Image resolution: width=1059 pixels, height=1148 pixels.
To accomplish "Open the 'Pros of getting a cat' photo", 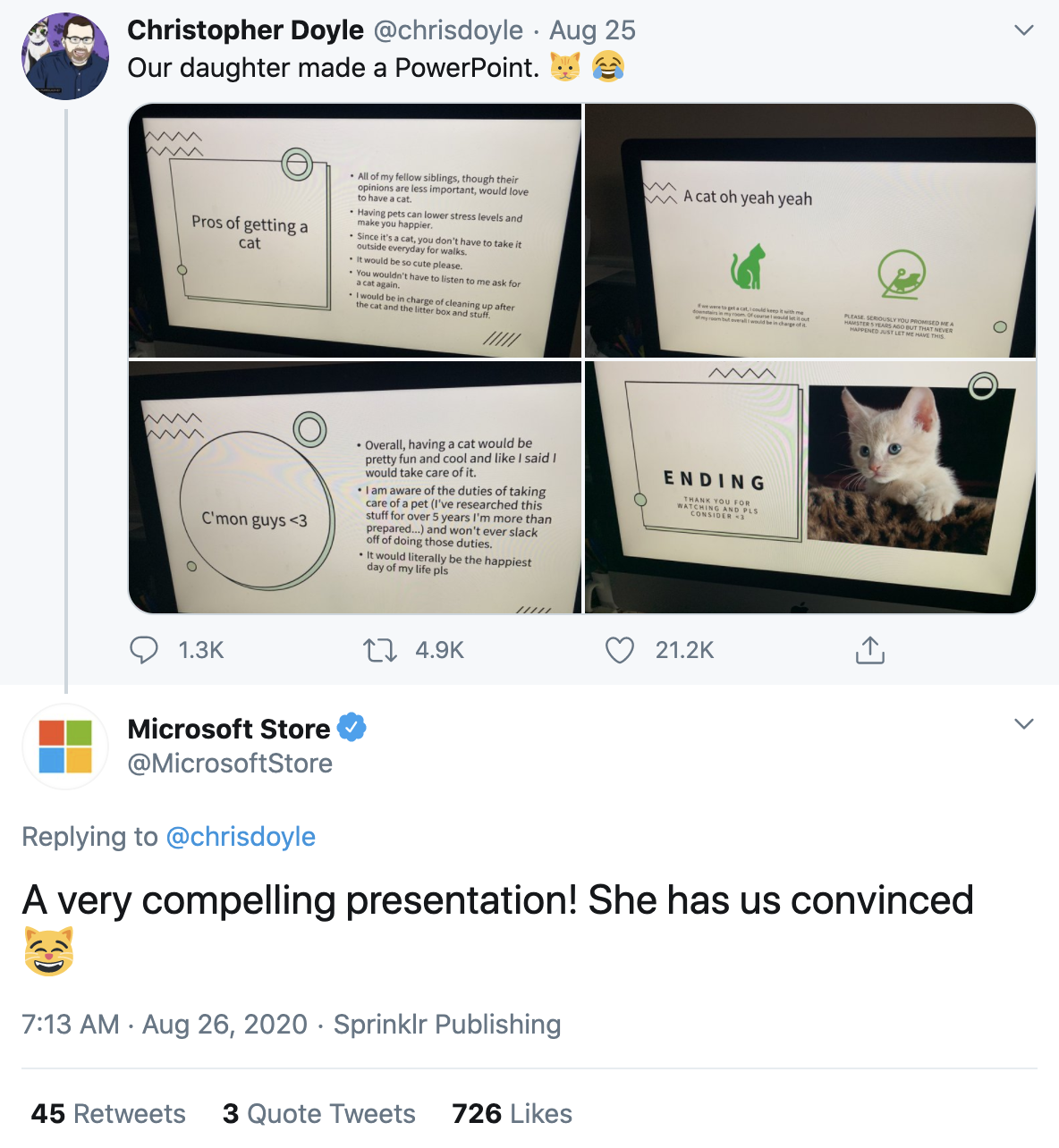I will [x=355, y=231].
